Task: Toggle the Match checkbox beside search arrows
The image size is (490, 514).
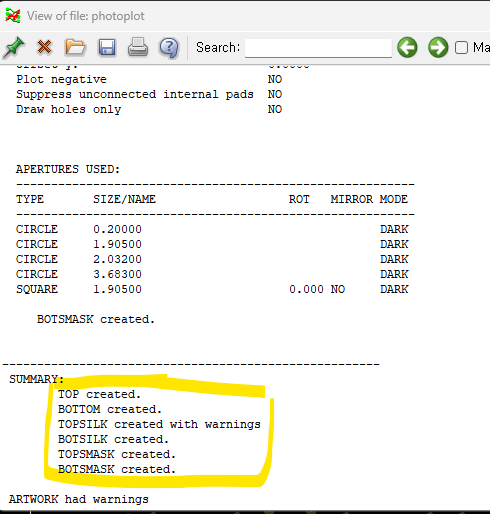Action: 461,48
